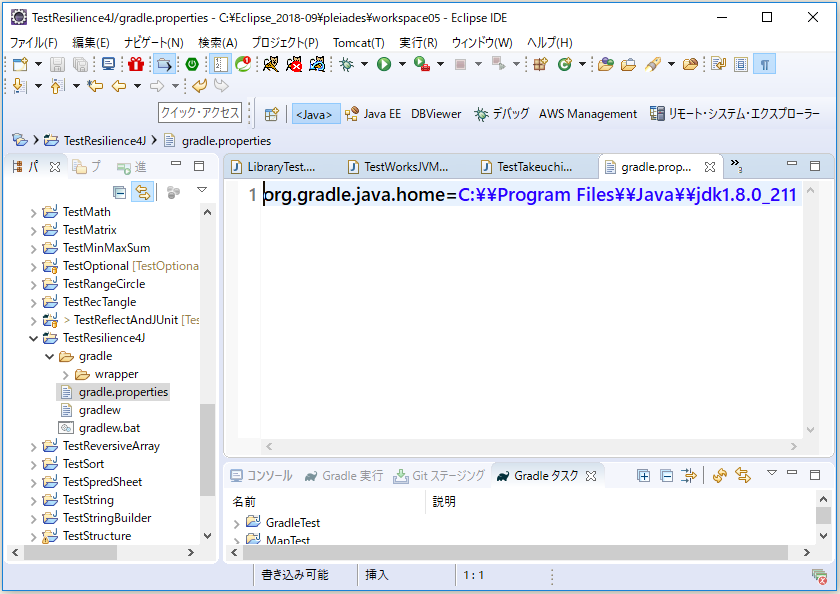Viewport: 840px width, 594px height.
Task: Click the Package Explorer vertical scrollbar
Action: (x=207, y=449)
